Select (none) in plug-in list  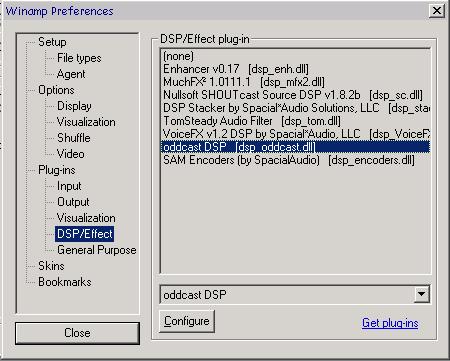(295, 56)
